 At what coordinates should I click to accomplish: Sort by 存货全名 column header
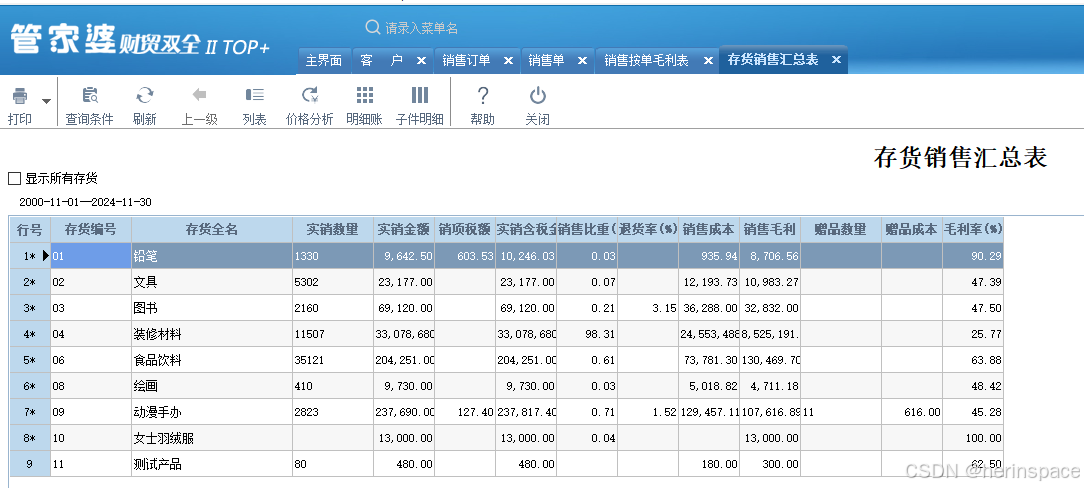pyautogui.click(x=212, y=229)
